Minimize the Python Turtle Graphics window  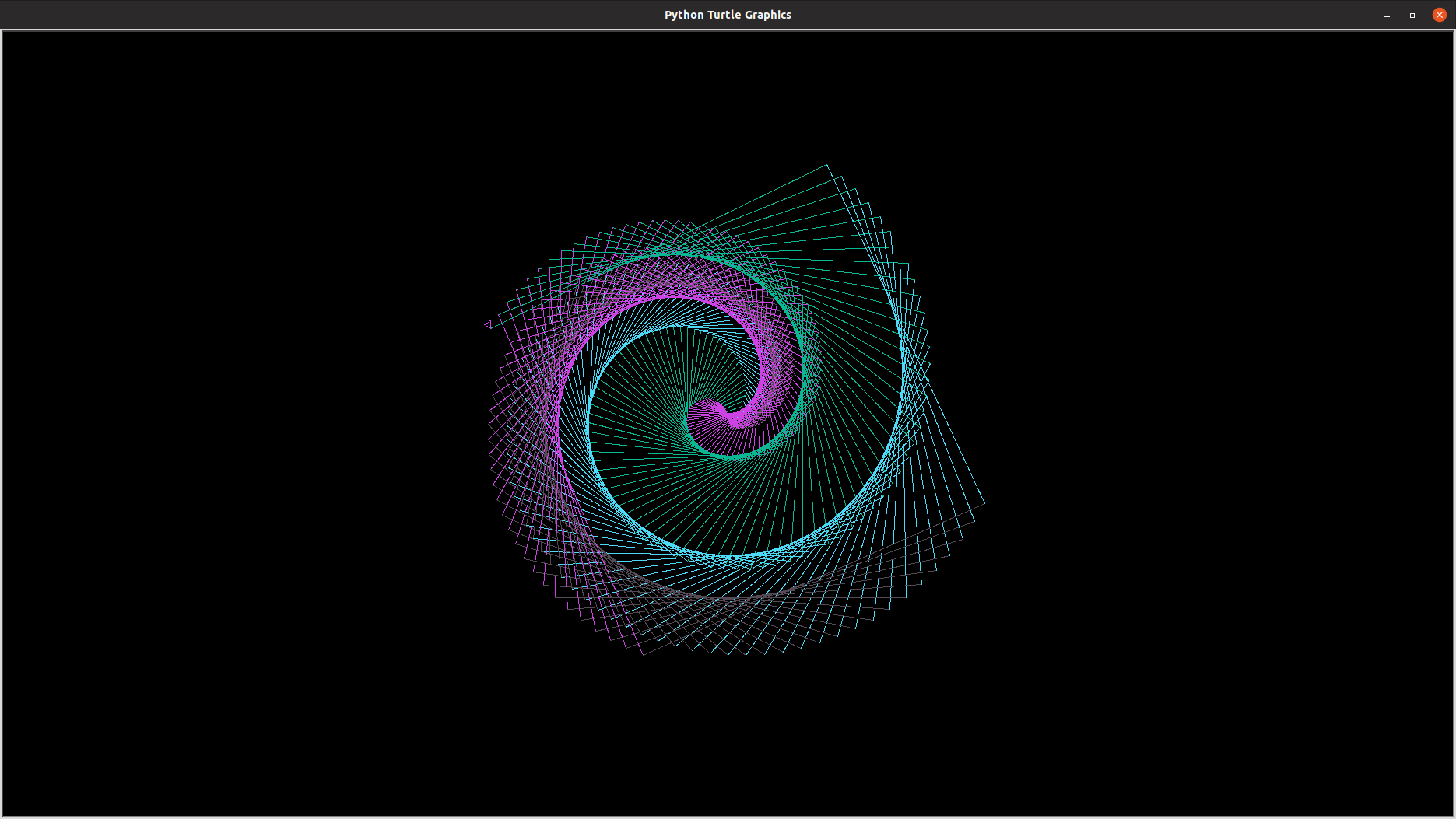1387,15
